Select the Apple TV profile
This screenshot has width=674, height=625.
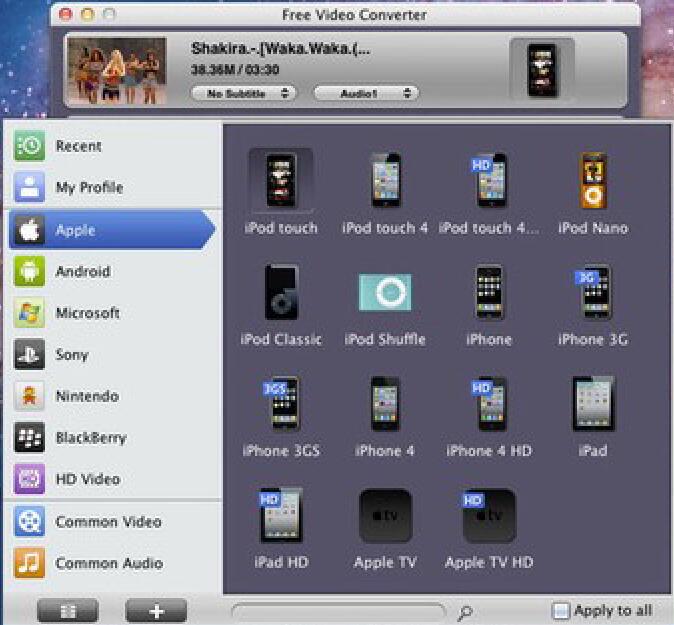click(385, 527)
